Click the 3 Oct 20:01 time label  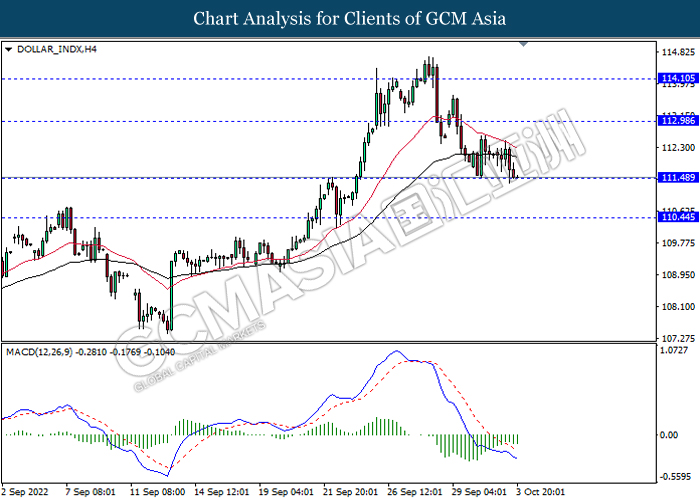click(x=541, y=492)
